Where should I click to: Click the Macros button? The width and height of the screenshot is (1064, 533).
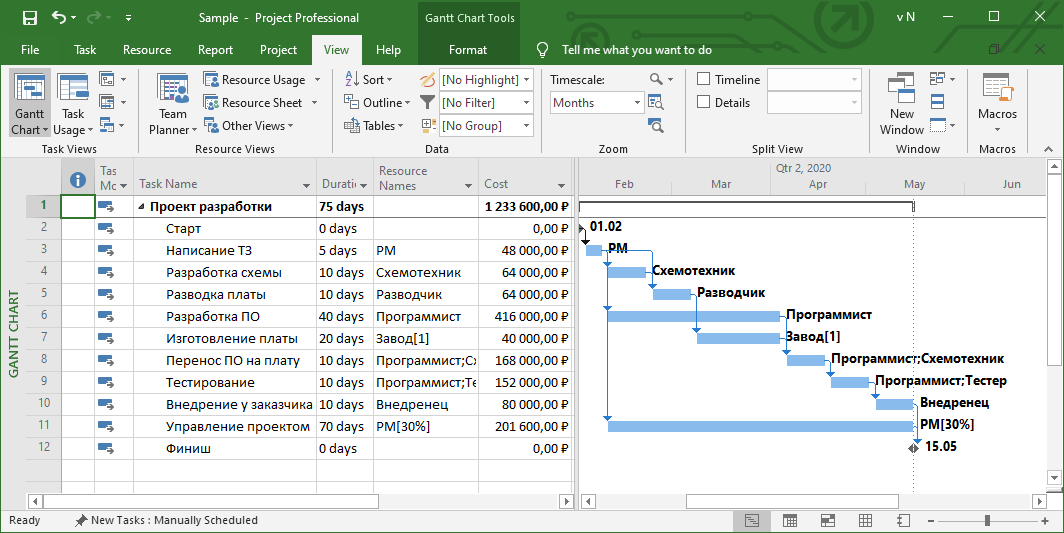click(x=998, y=103)
